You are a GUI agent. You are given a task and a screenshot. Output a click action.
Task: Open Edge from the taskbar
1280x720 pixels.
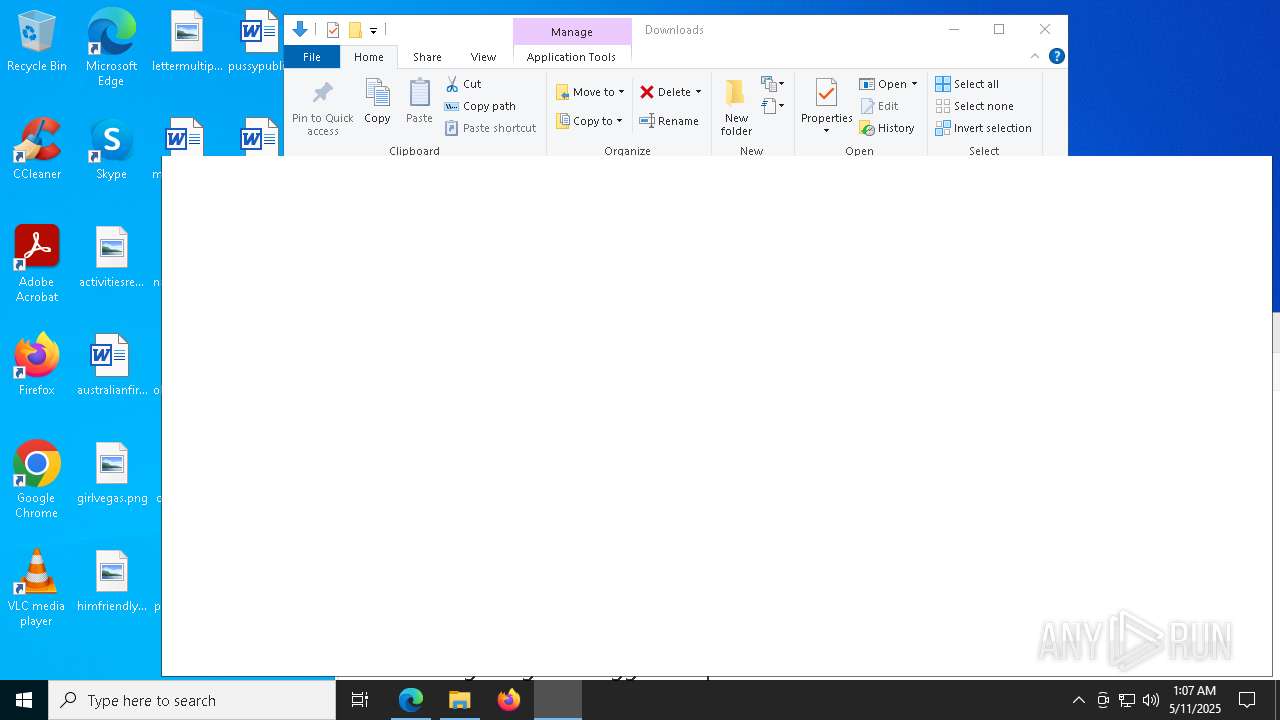[x=411, y=700]
